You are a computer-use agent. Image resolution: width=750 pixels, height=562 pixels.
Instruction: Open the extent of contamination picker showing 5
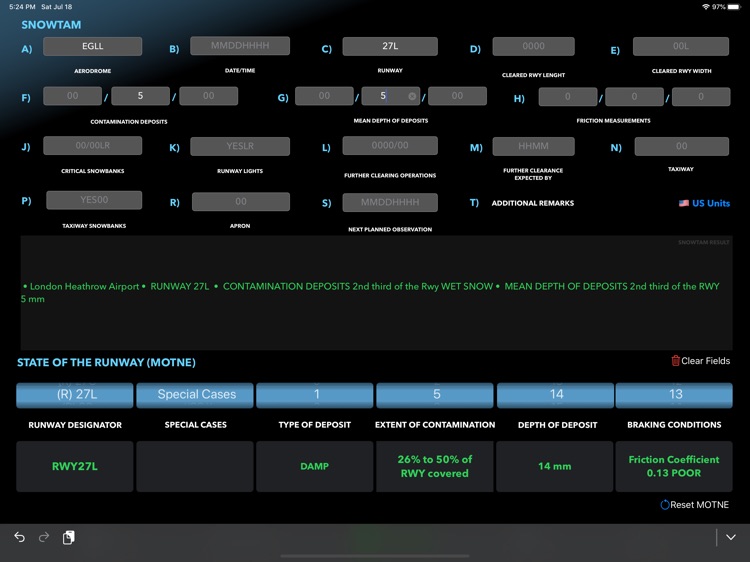pyautogui.click(x=435, y=395)
